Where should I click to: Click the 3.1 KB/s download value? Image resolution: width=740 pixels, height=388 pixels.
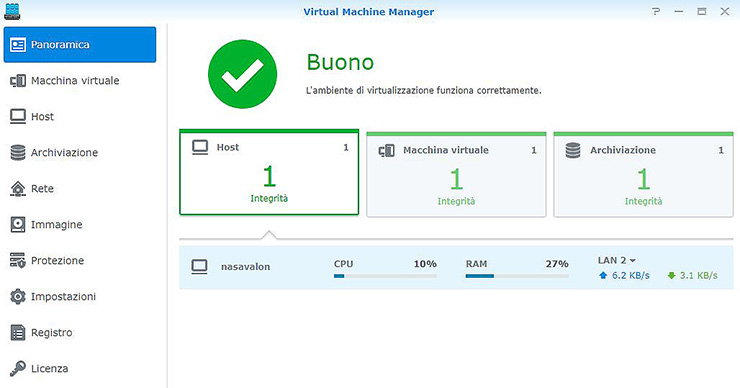point(698,275)
